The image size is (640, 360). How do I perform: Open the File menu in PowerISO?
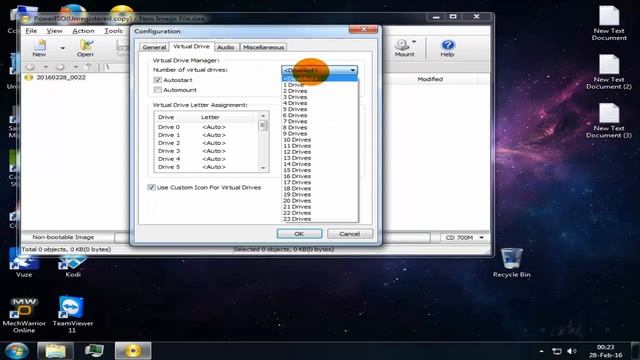click(31, 31)
